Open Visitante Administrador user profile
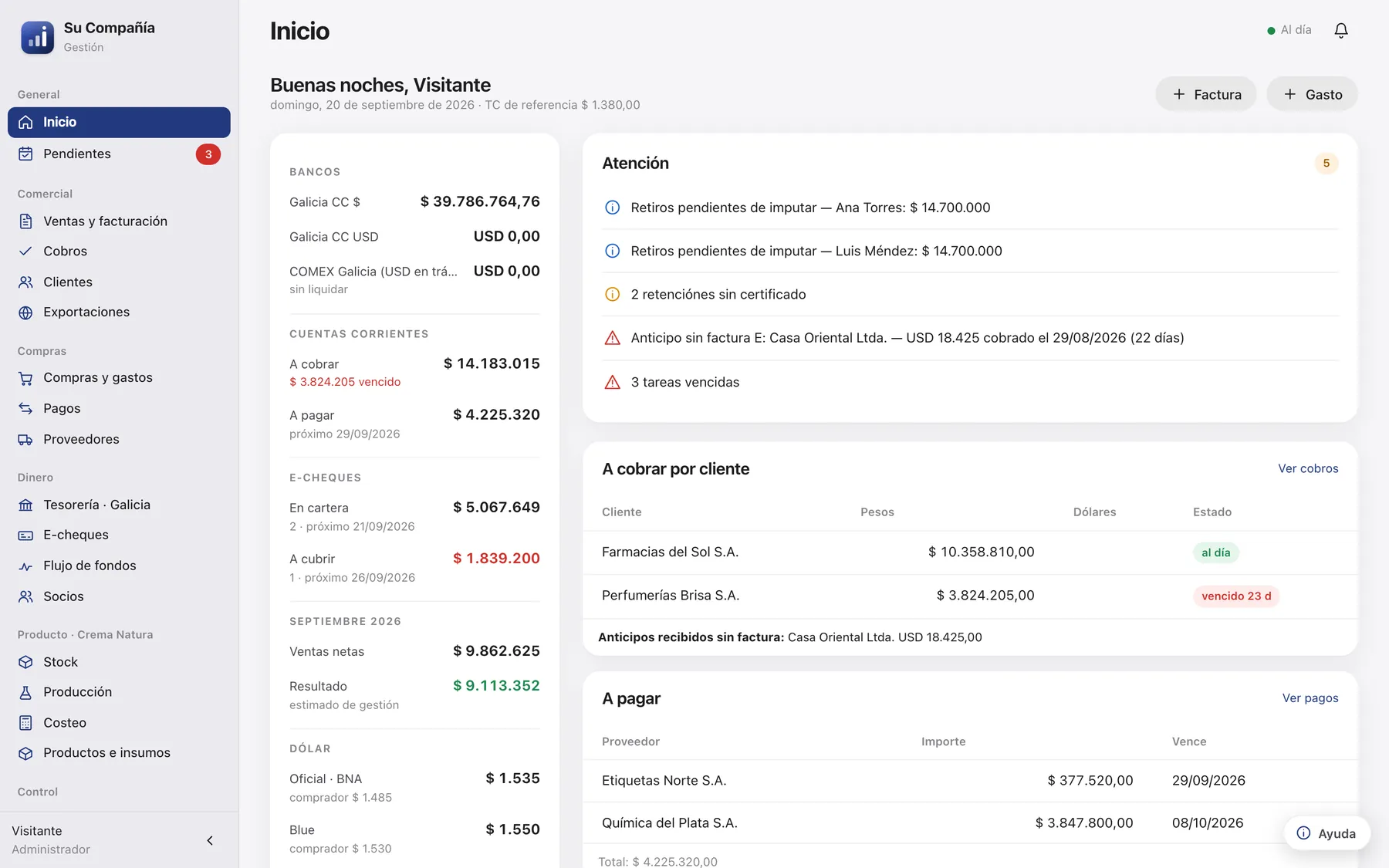 point(51,839)
